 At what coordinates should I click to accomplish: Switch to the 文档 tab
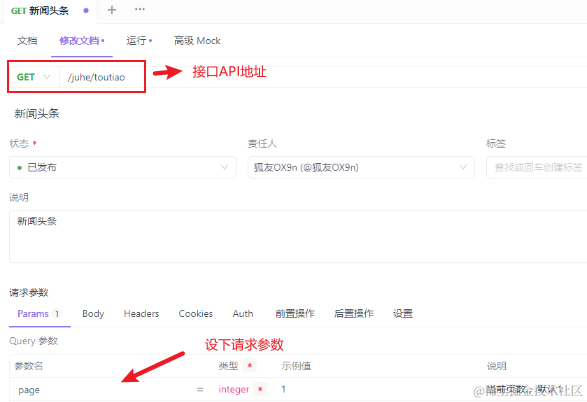pos(27,40)
